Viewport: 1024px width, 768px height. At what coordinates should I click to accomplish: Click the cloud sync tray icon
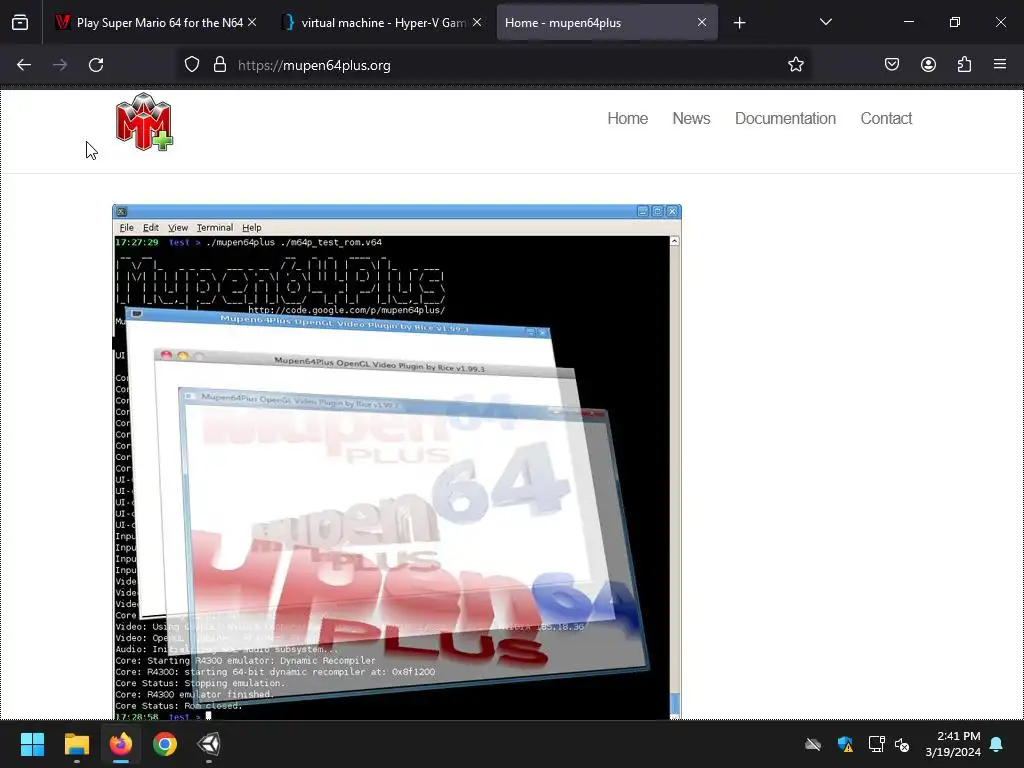(x=812, y=744)
